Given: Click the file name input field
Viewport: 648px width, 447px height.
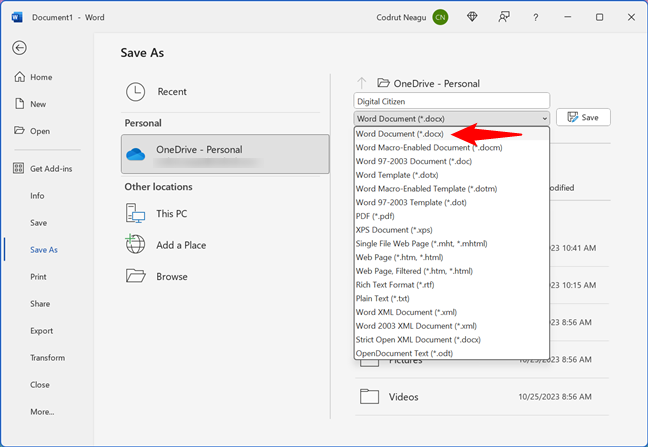Looking at the screenshot, I should click(x=451, y=100).
